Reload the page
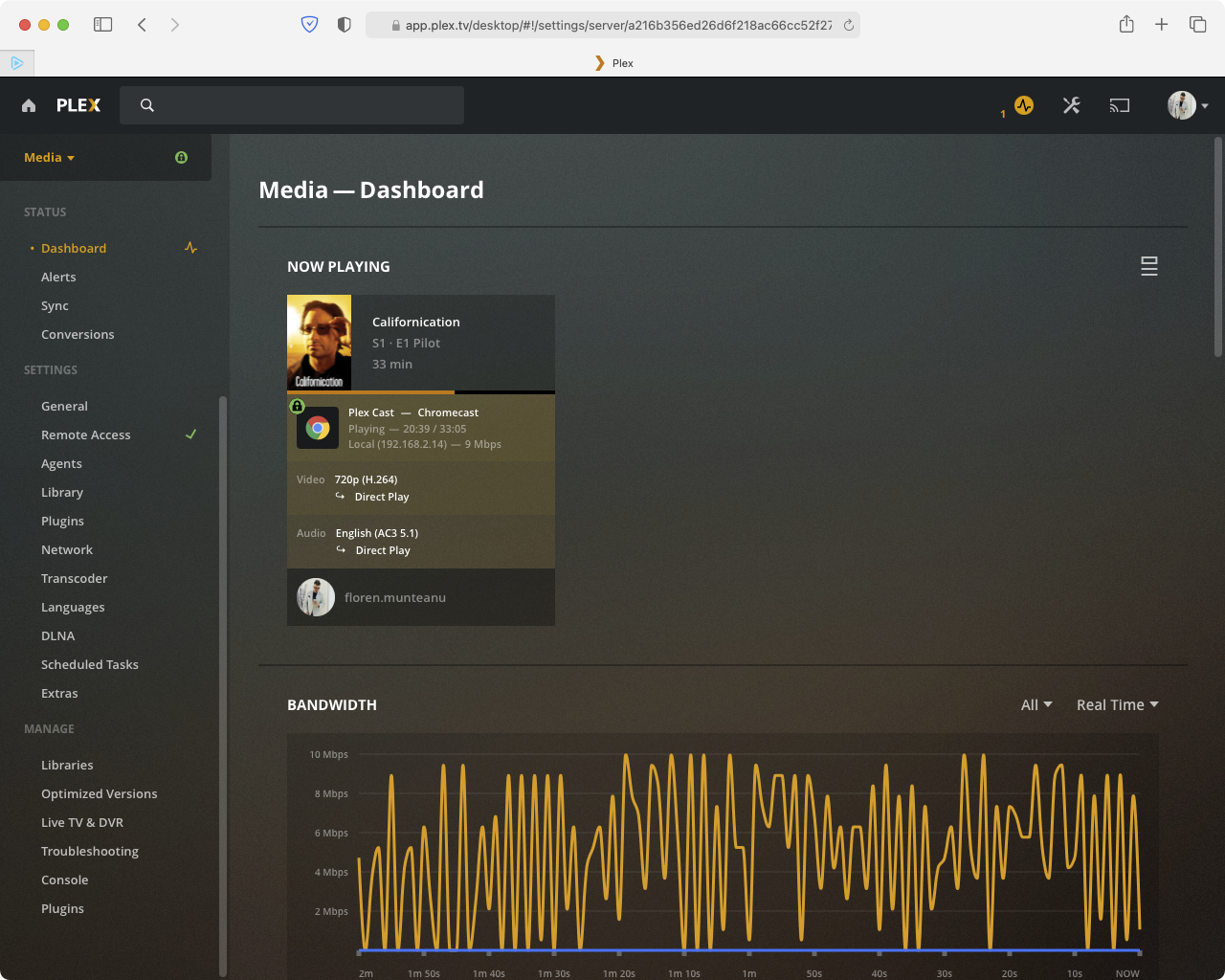 coord(848,26)
